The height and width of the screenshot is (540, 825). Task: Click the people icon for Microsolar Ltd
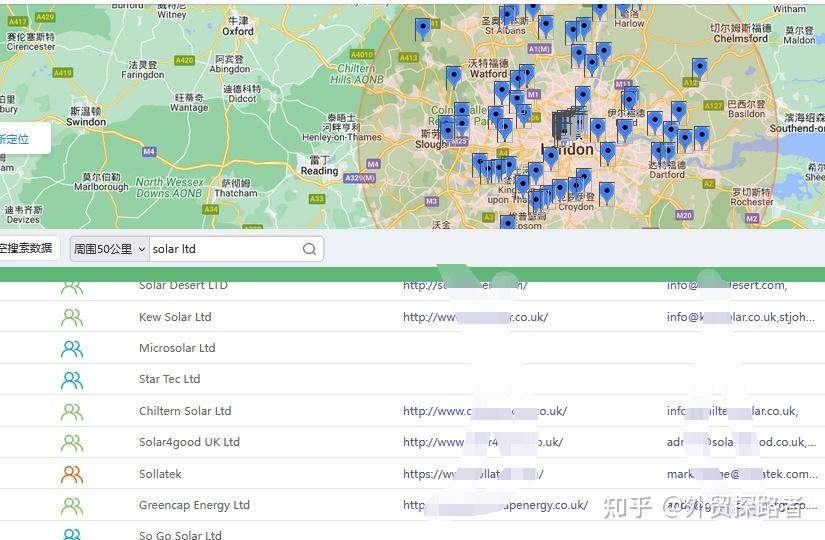point(72,348)
